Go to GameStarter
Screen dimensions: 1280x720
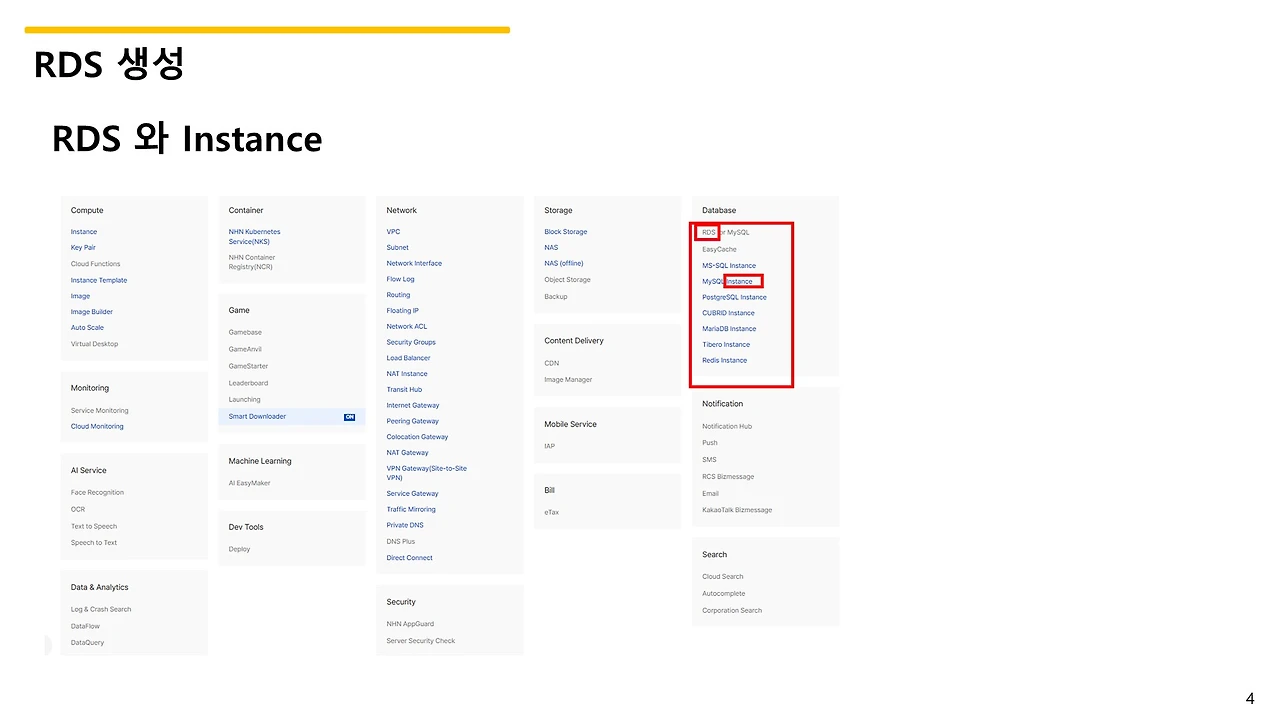click(x=248, y=366)
